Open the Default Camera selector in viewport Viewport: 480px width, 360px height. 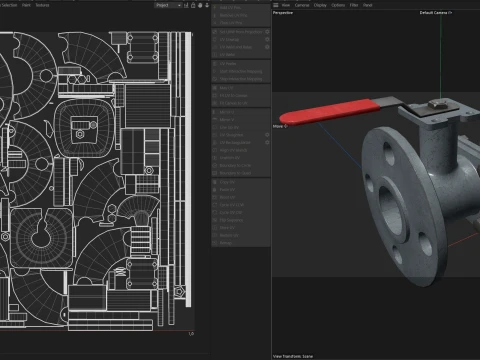(436, 13)
